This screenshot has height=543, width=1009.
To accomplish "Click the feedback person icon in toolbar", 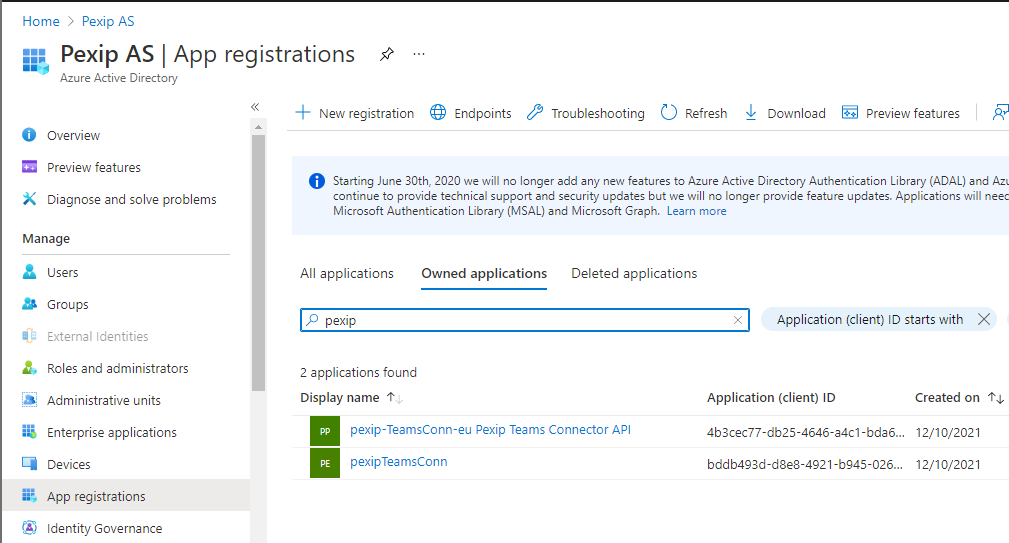I will coord(1001,113).
